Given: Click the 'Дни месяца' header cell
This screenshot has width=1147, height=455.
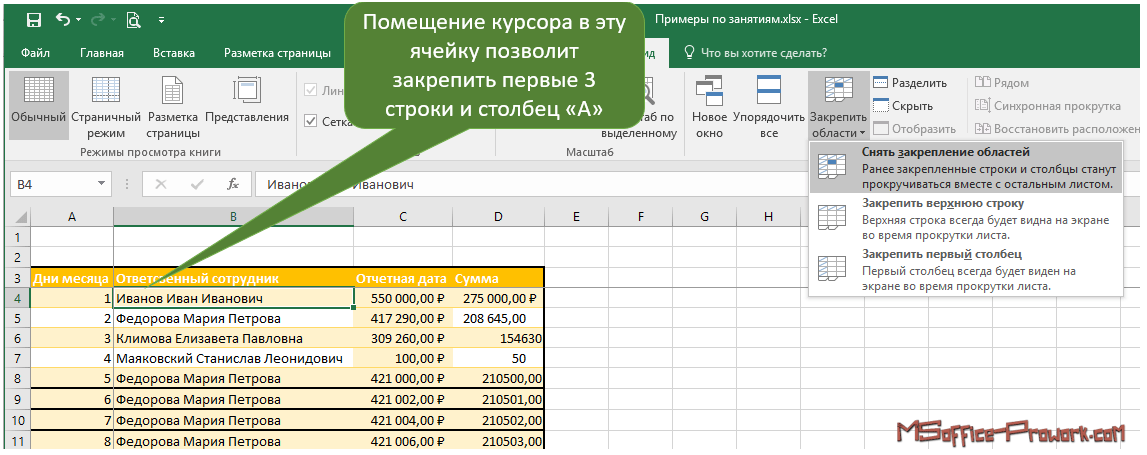Looking at the screenshot, I should click(72, 278).
